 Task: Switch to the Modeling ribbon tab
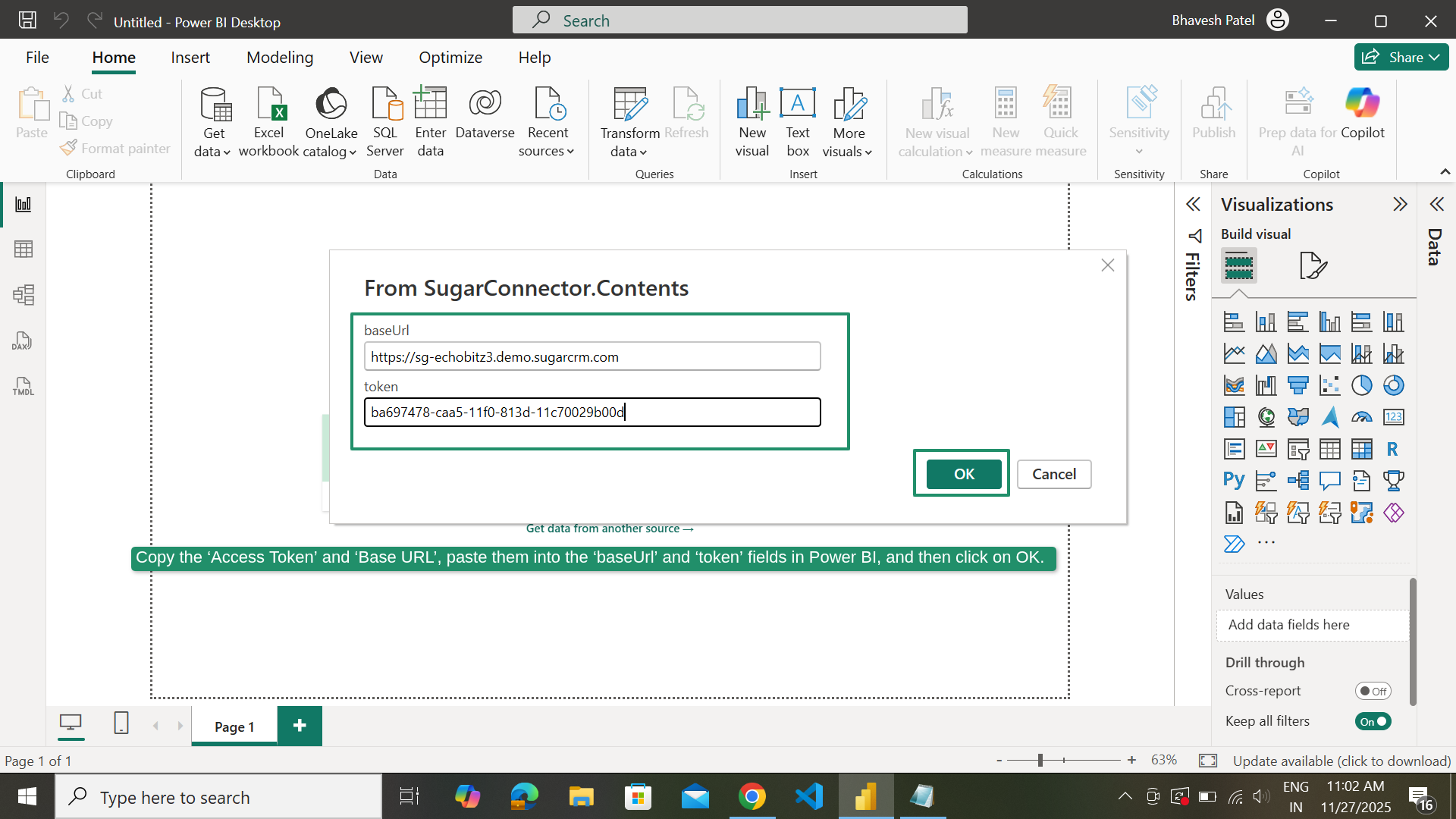[x=279, y=57]
